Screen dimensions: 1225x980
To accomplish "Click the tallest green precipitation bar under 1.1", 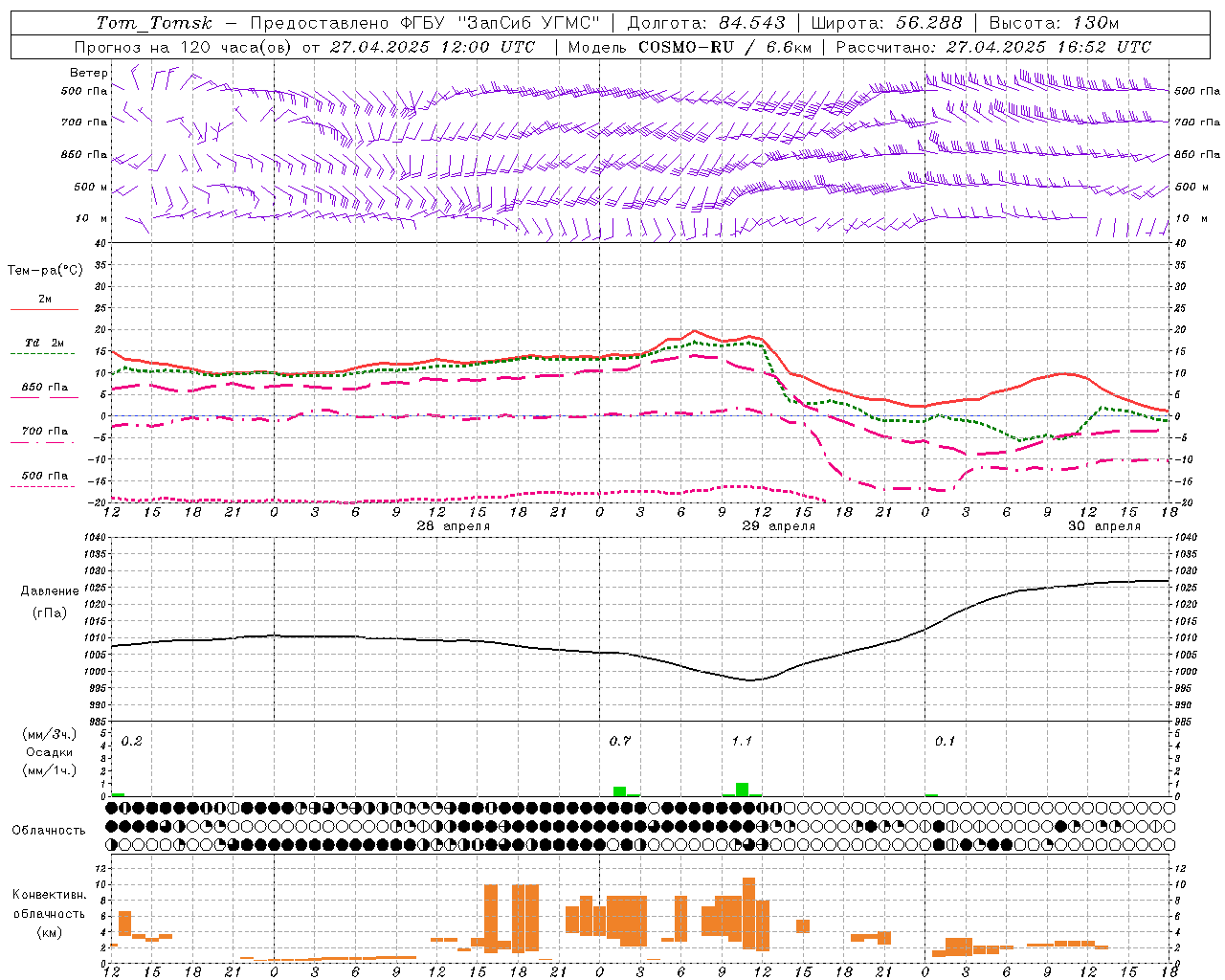I will coord(742,790).
